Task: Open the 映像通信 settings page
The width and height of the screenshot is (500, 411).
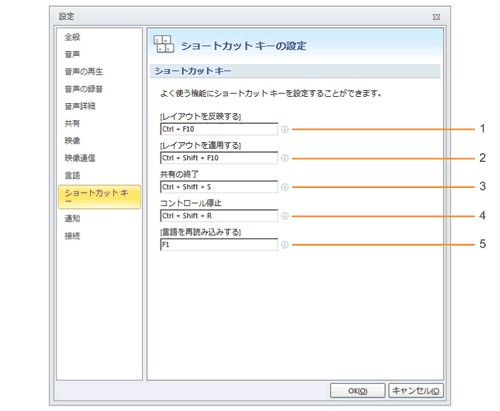Action: pyautogui.click(x=80, y=158)
